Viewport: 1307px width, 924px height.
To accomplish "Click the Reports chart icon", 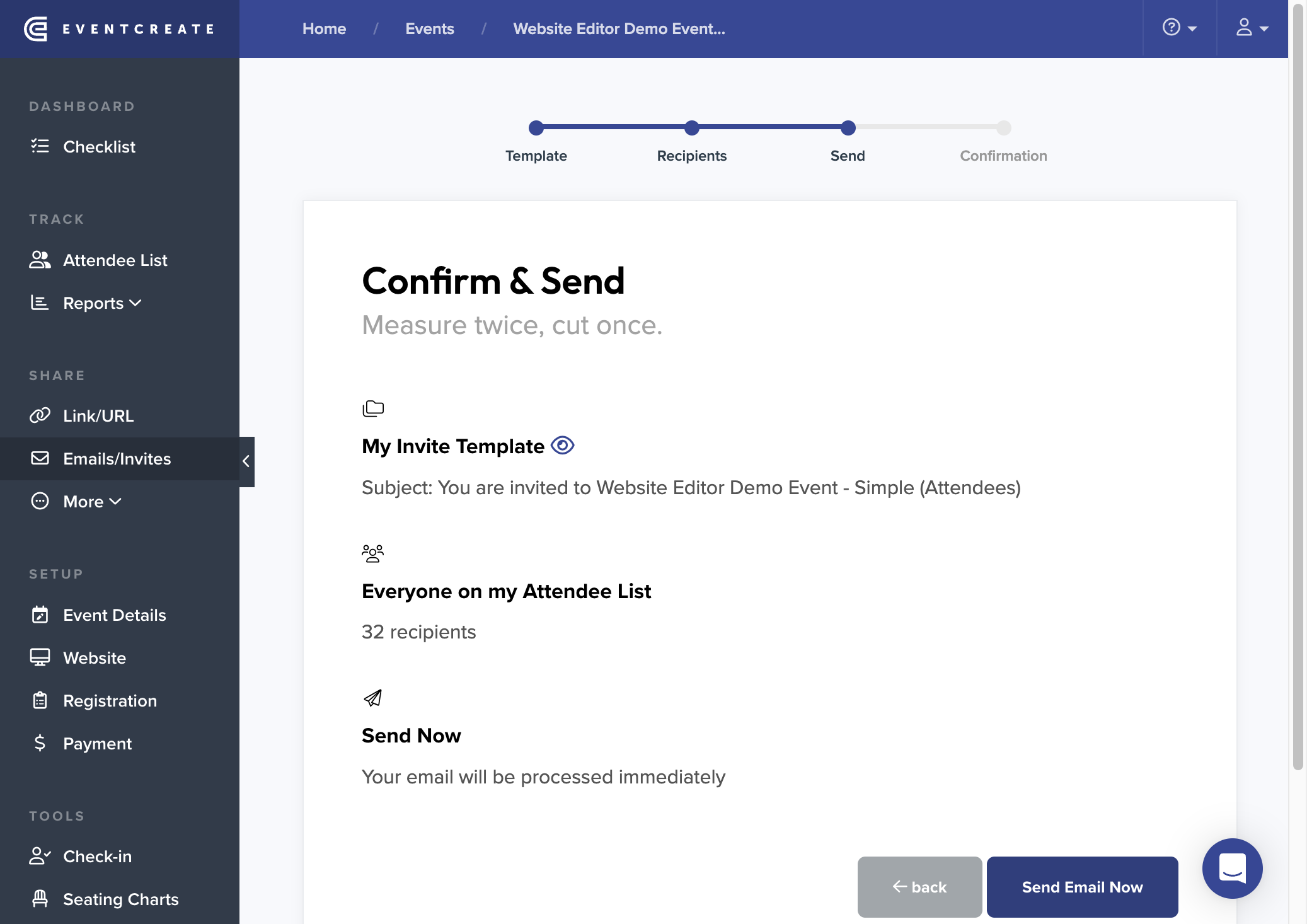I will 40,303.
